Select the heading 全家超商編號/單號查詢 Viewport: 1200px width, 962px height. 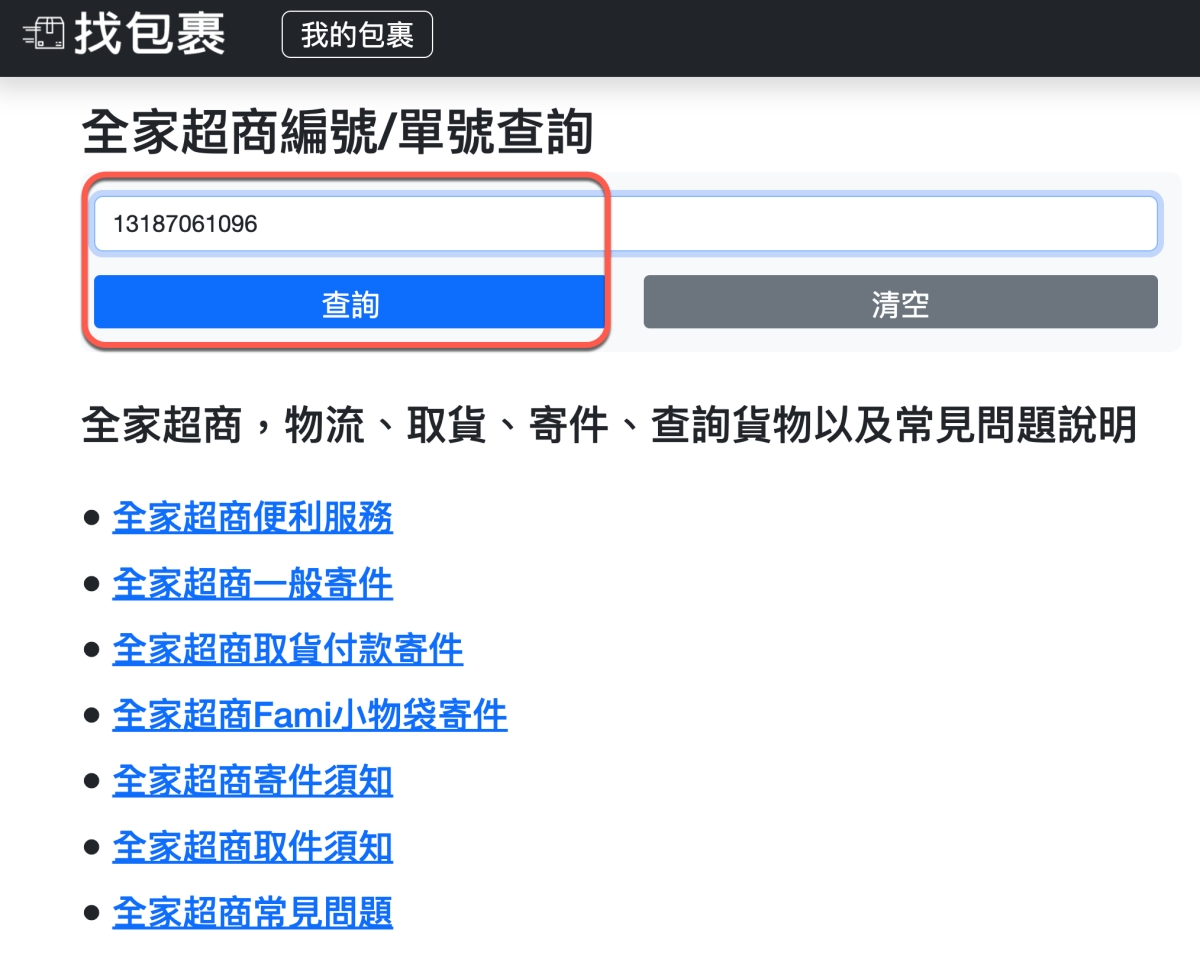coord(338,133)
